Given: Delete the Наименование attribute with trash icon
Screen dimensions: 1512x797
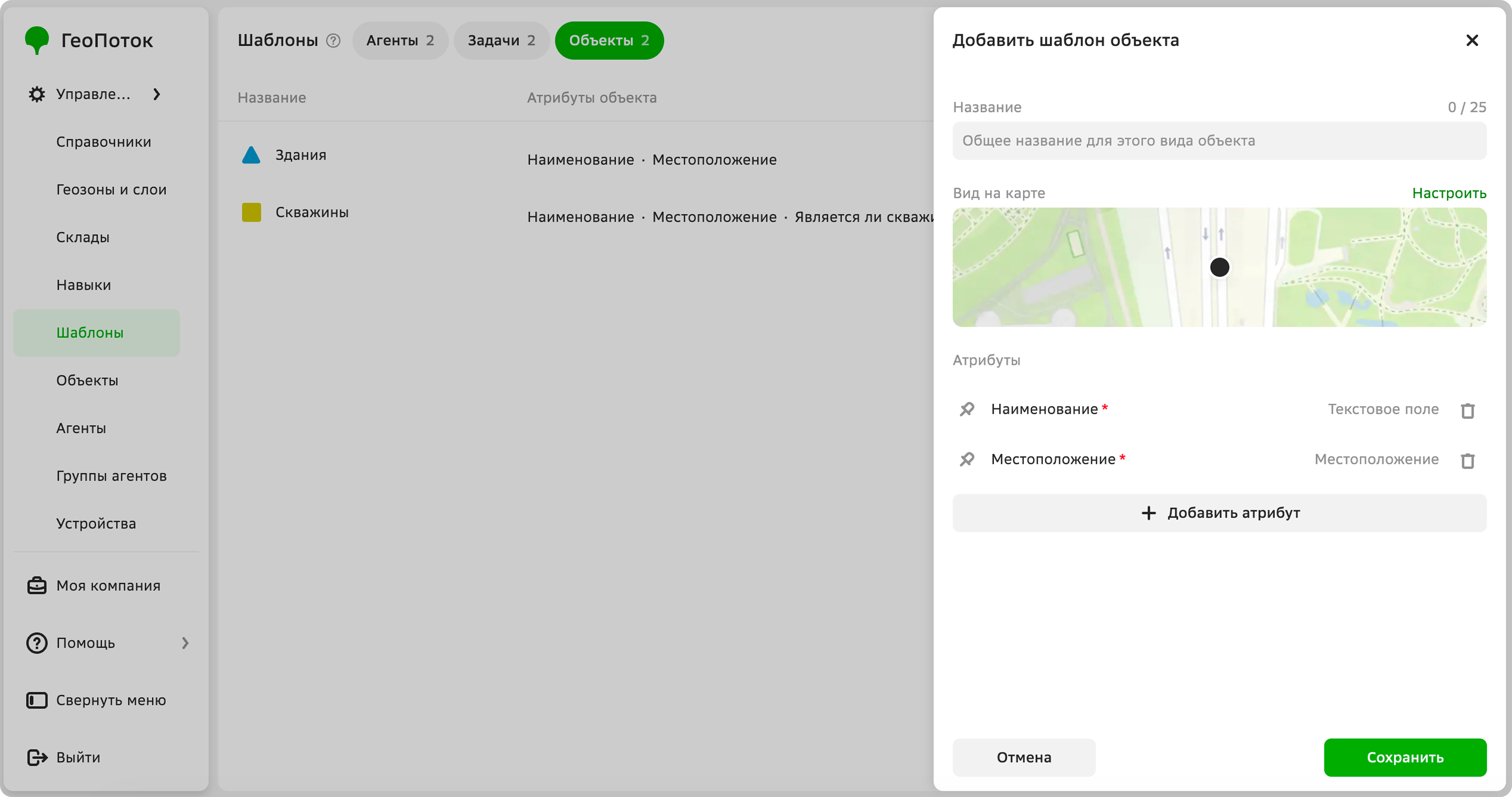Looking at the screenshot, I should [1467, 410].
